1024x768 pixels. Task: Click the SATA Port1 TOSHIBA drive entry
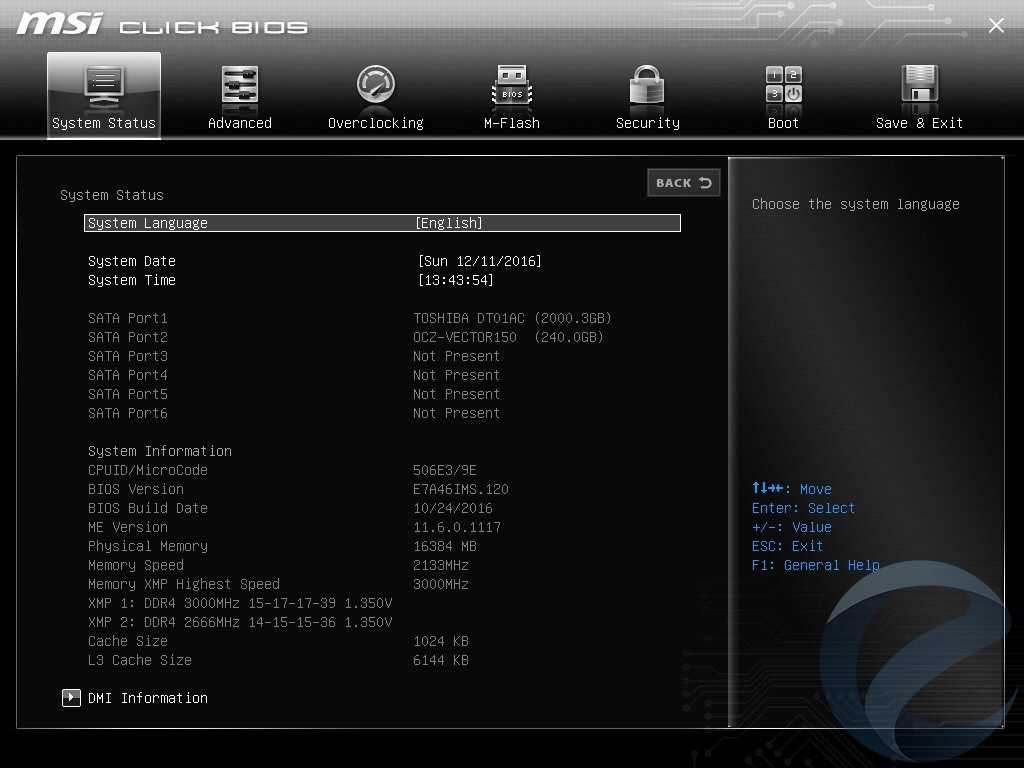512,318
